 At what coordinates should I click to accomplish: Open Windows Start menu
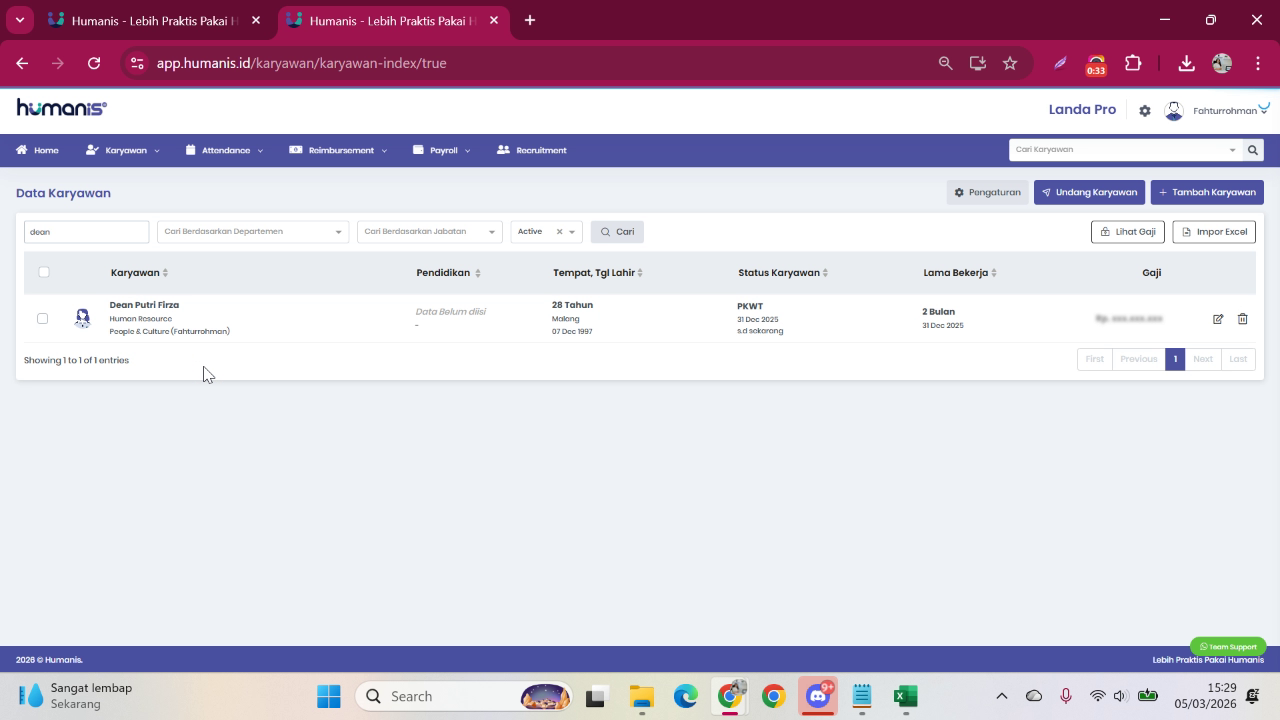pyautogui.click(x=328, y=696)
